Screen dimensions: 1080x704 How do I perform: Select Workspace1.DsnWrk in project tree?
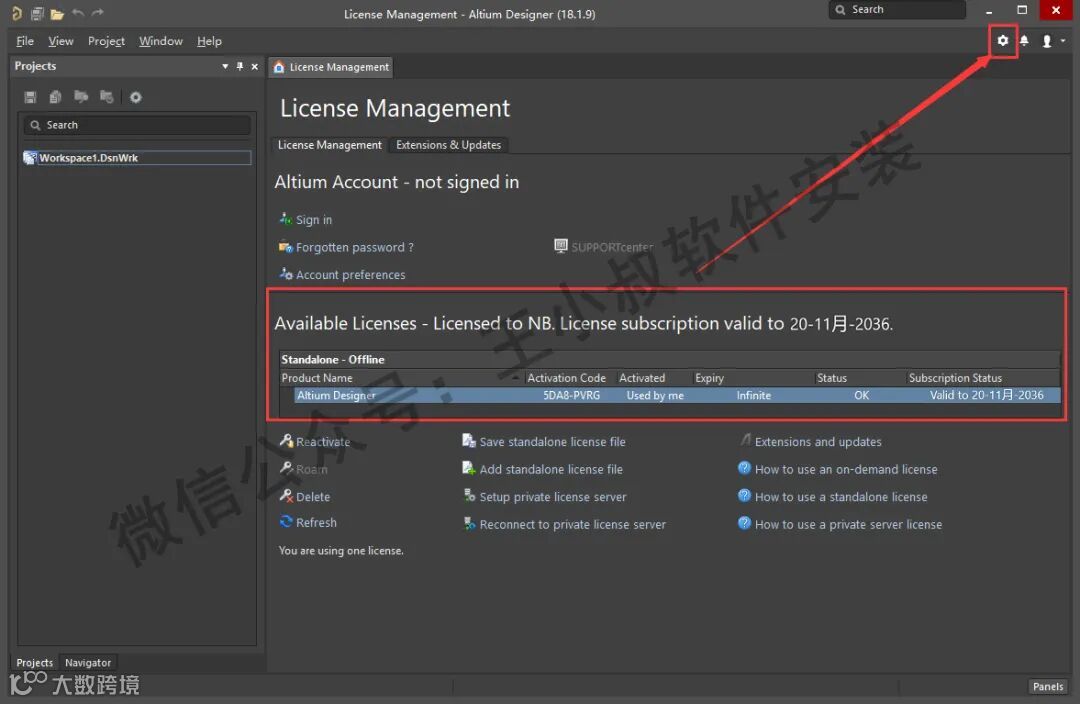(x=137, y=158)
